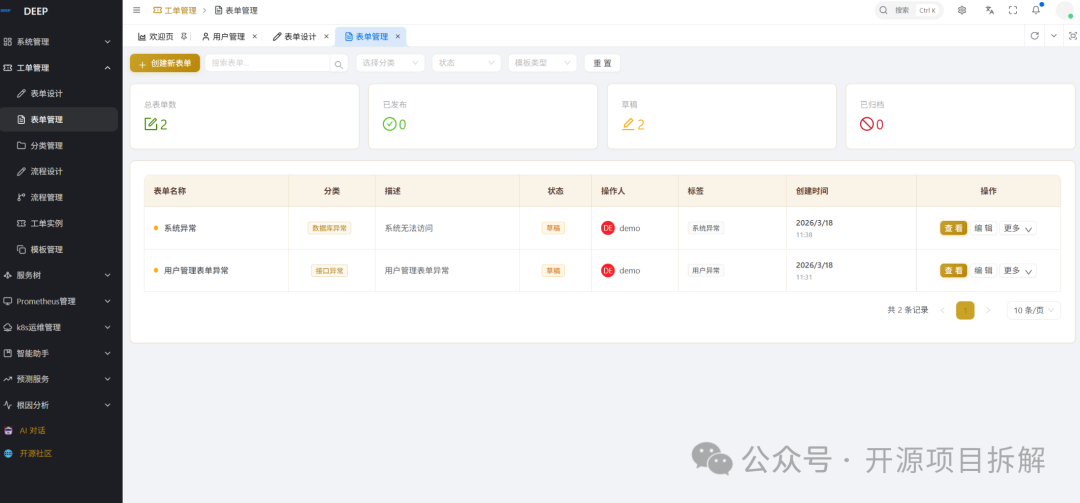Click the 草稿 pencil icon in the stats card
Viewport: 1080px width, 503px height.
(628, 124)
